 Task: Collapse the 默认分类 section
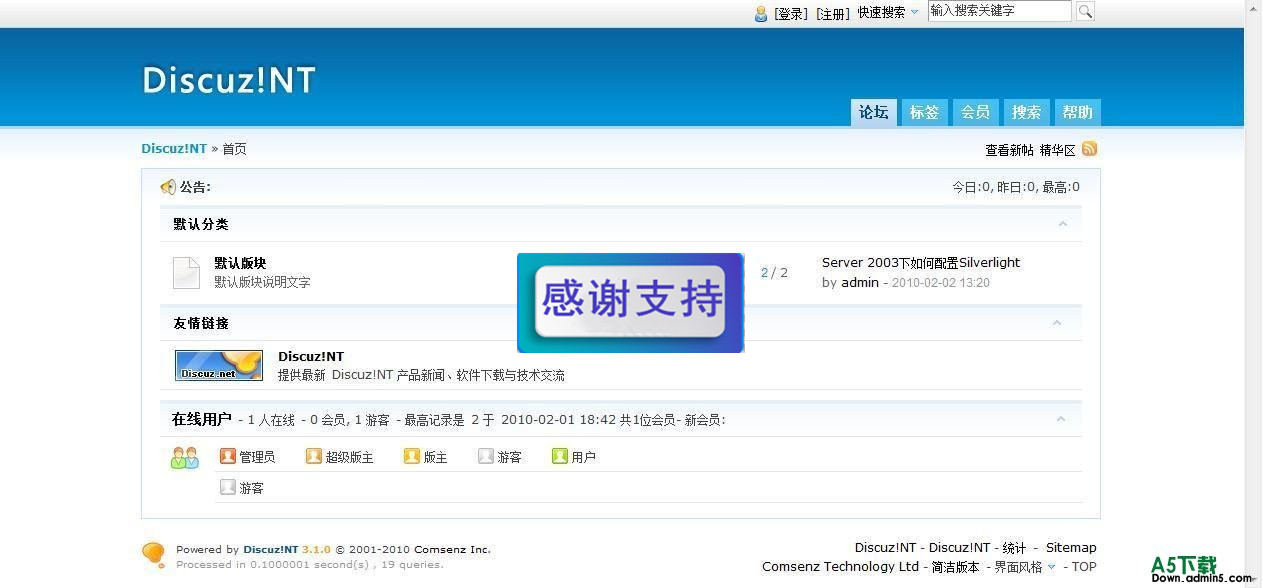tap(1062, 224)
